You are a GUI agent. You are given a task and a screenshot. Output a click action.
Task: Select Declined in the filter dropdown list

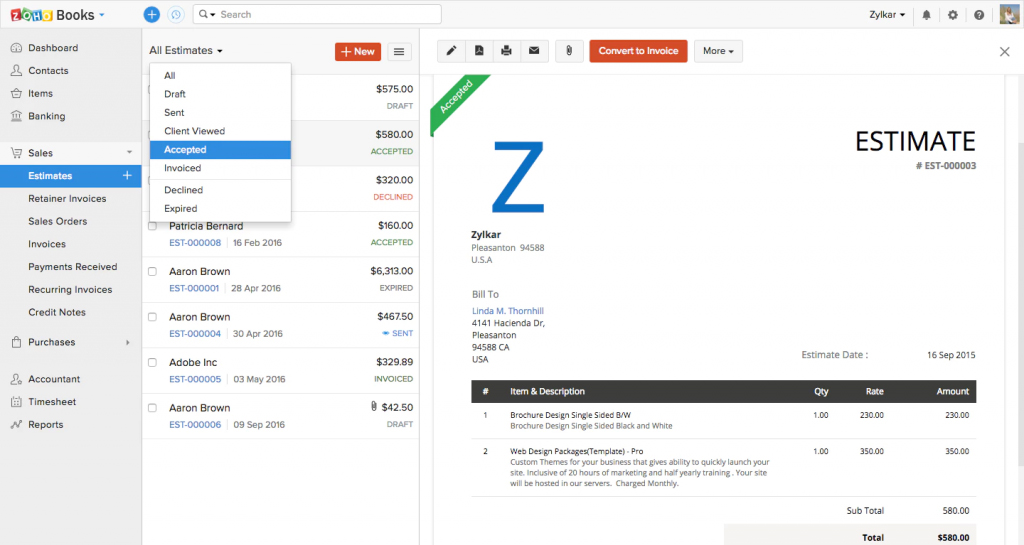pyautogui.click(x=184, y=190)
